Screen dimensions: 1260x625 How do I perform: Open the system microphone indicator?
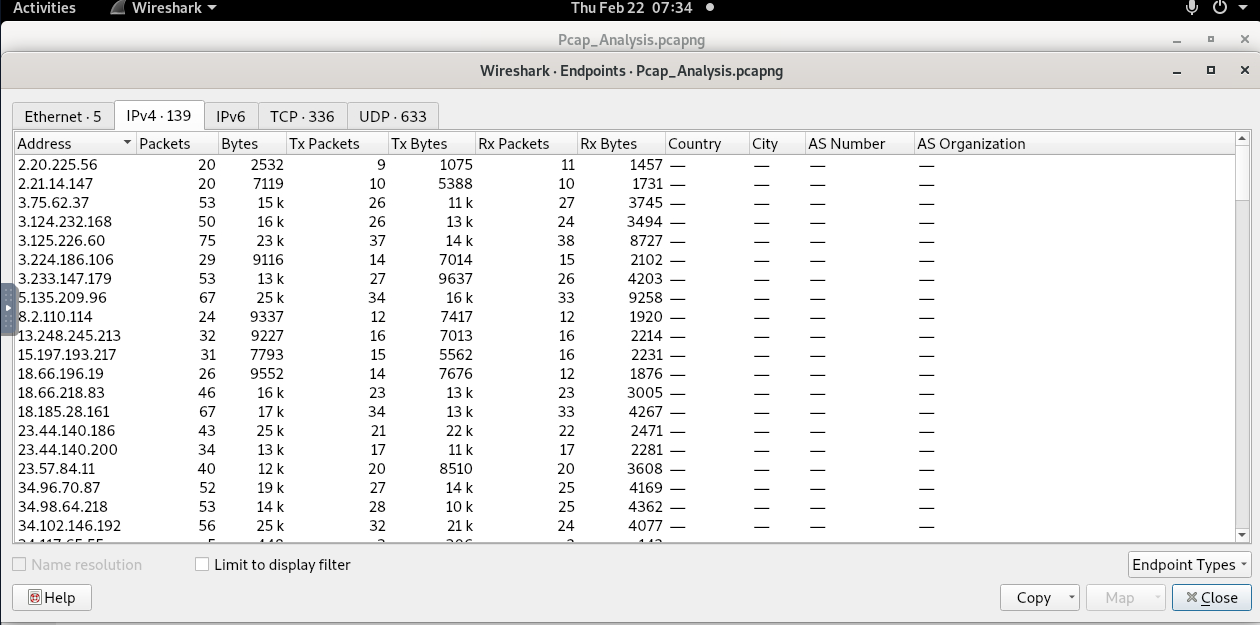coord(1192,8)
